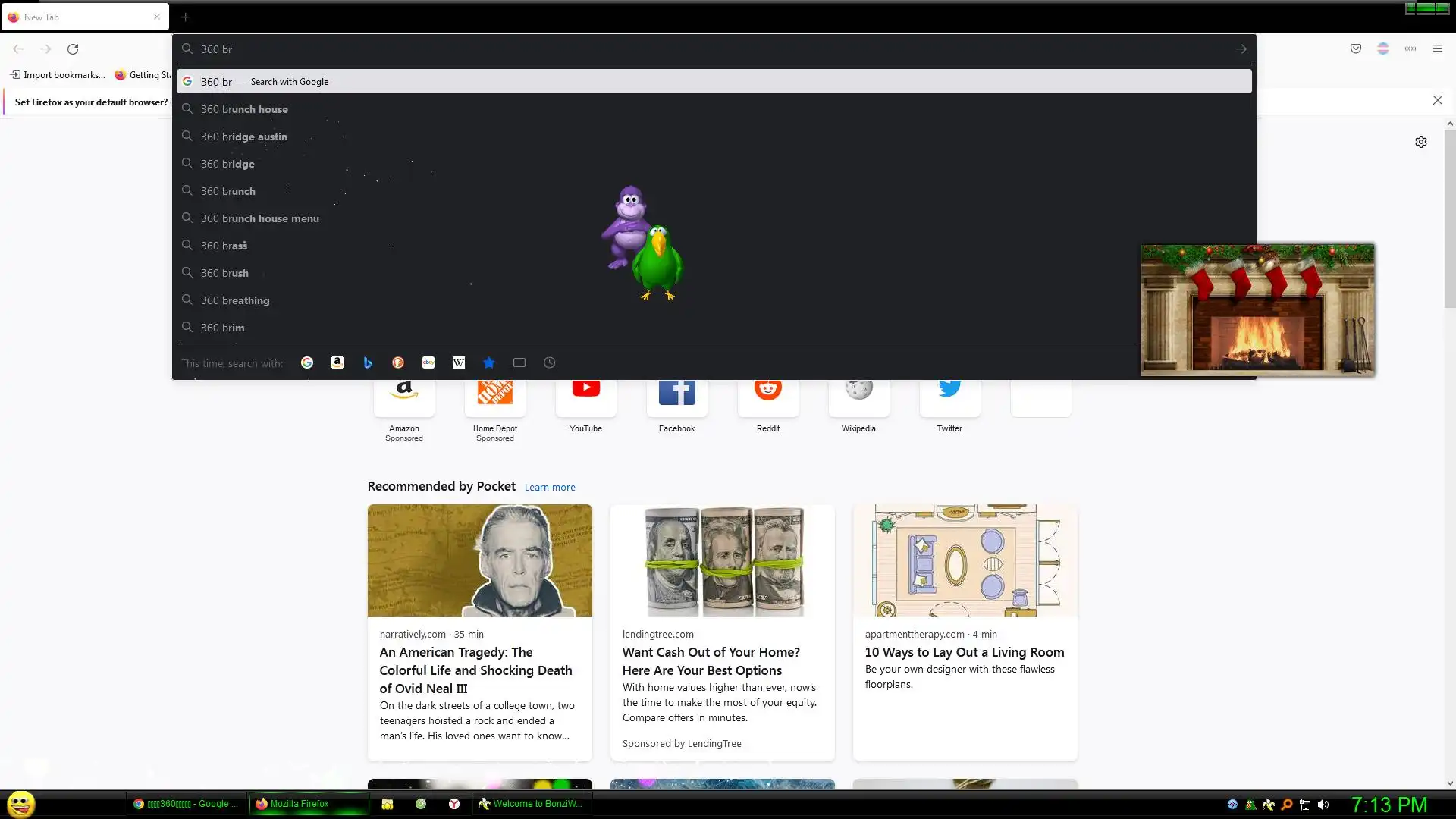The height and width of the screenshot is (819, 1456).
Task: Open the '10 Ways to Lay Out a Living Room' article
Action: coord(965,652)
